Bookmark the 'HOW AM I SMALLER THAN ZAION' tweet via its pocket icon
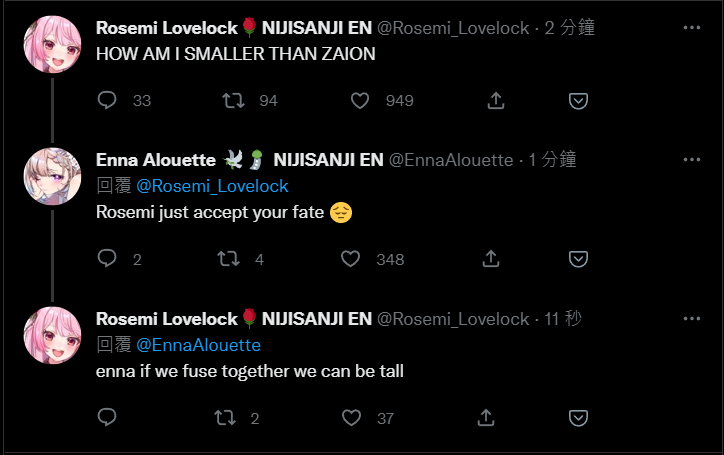 click(x=578, y=101)
